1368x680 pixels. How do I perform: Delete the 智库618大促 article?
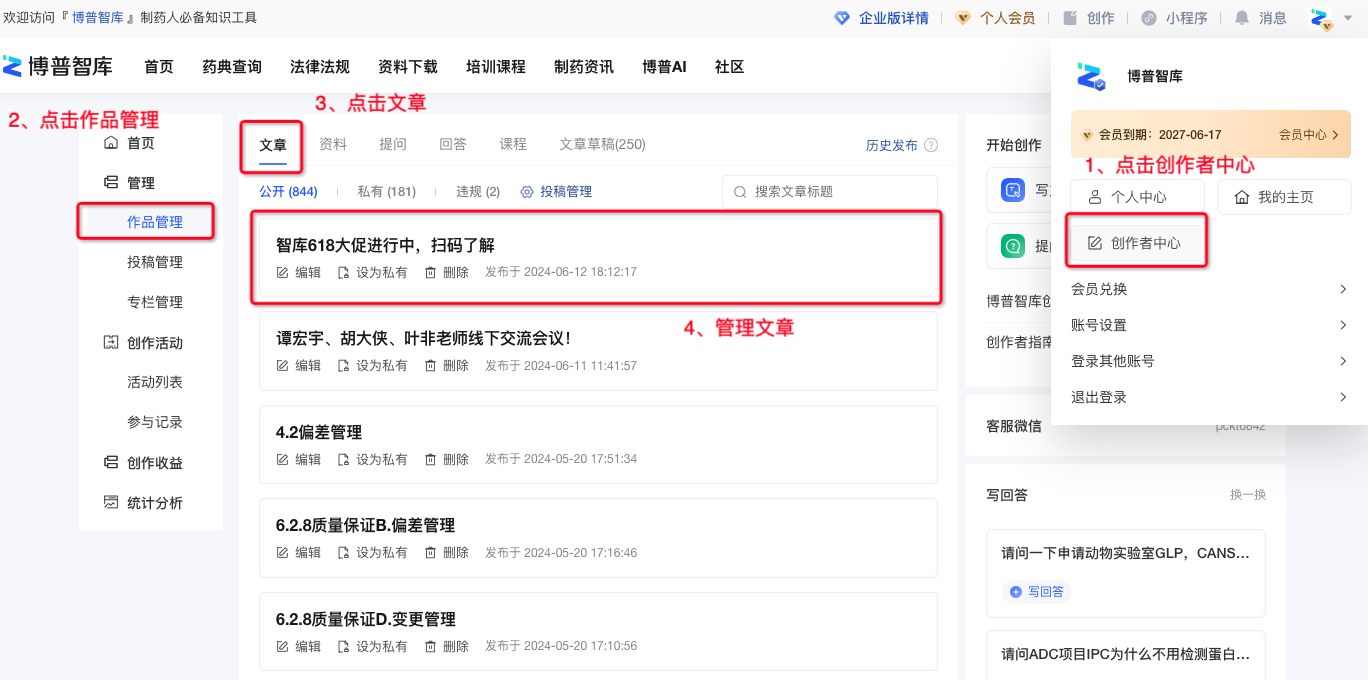click(x=447, y=272)
